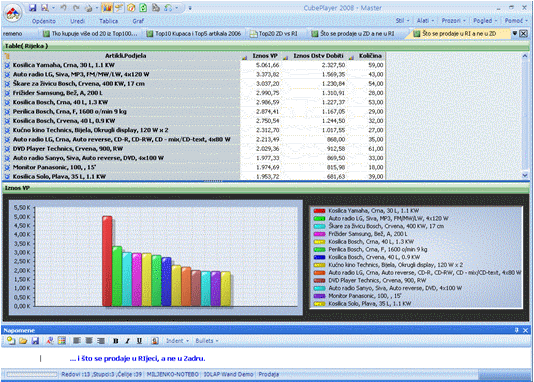
Task: Close the active document tab
Action: click(x=524, y=33)
